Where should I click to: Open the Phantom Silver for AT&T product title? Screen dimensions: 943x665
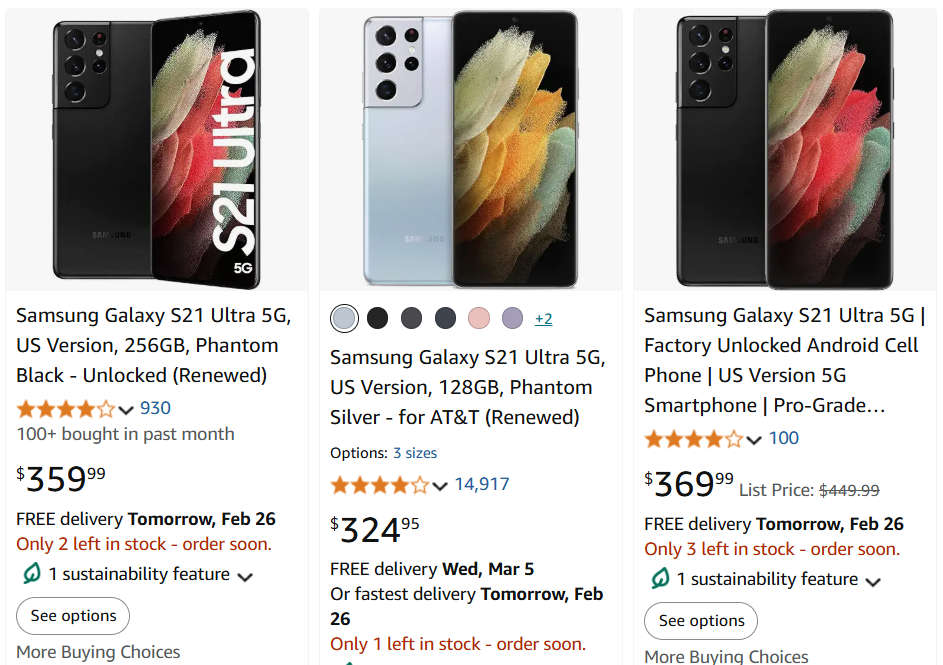(x=467, y=387)
